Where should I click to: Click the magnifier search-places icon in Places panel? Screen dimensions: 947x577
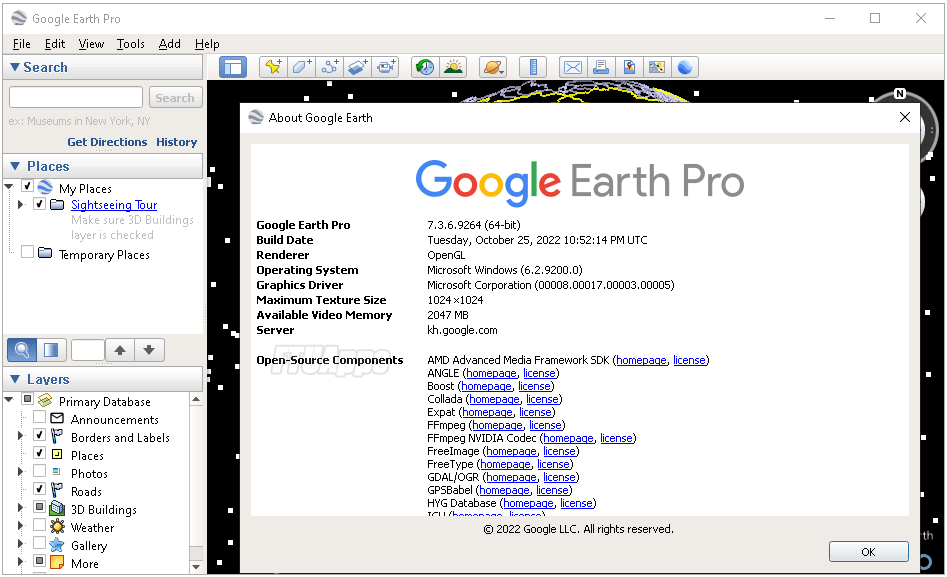22,350
